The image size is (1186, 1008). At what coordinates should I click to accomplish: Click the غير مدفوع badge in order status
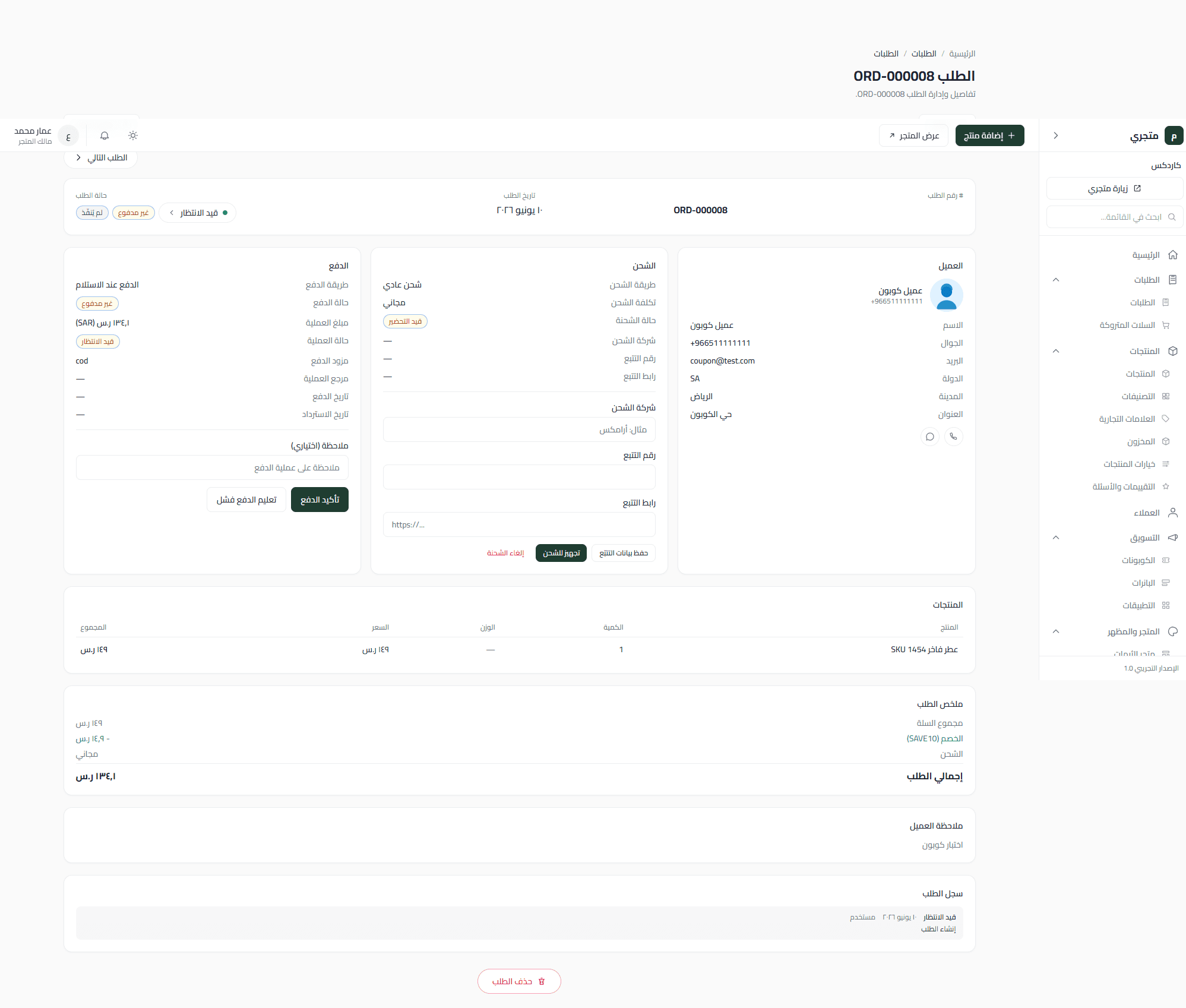134,213
